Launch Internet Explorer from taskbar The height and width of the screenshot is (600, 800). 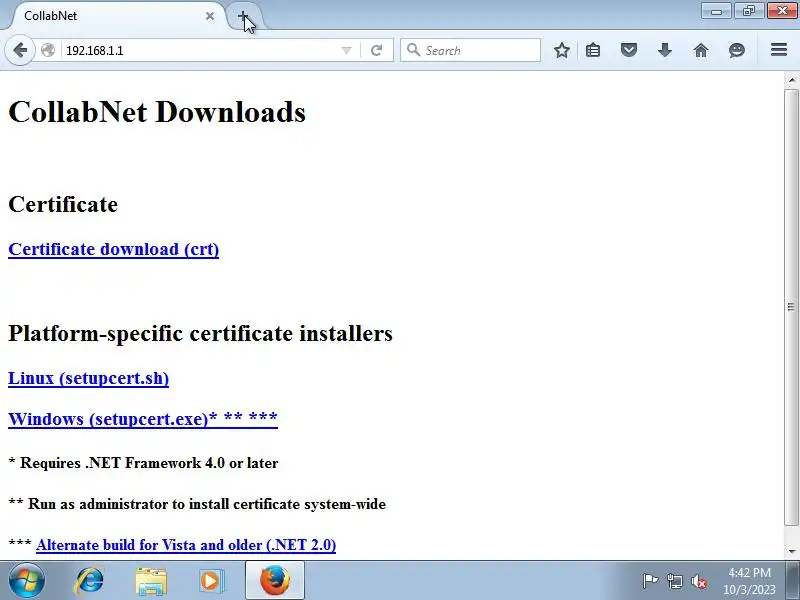click(90, 581)
